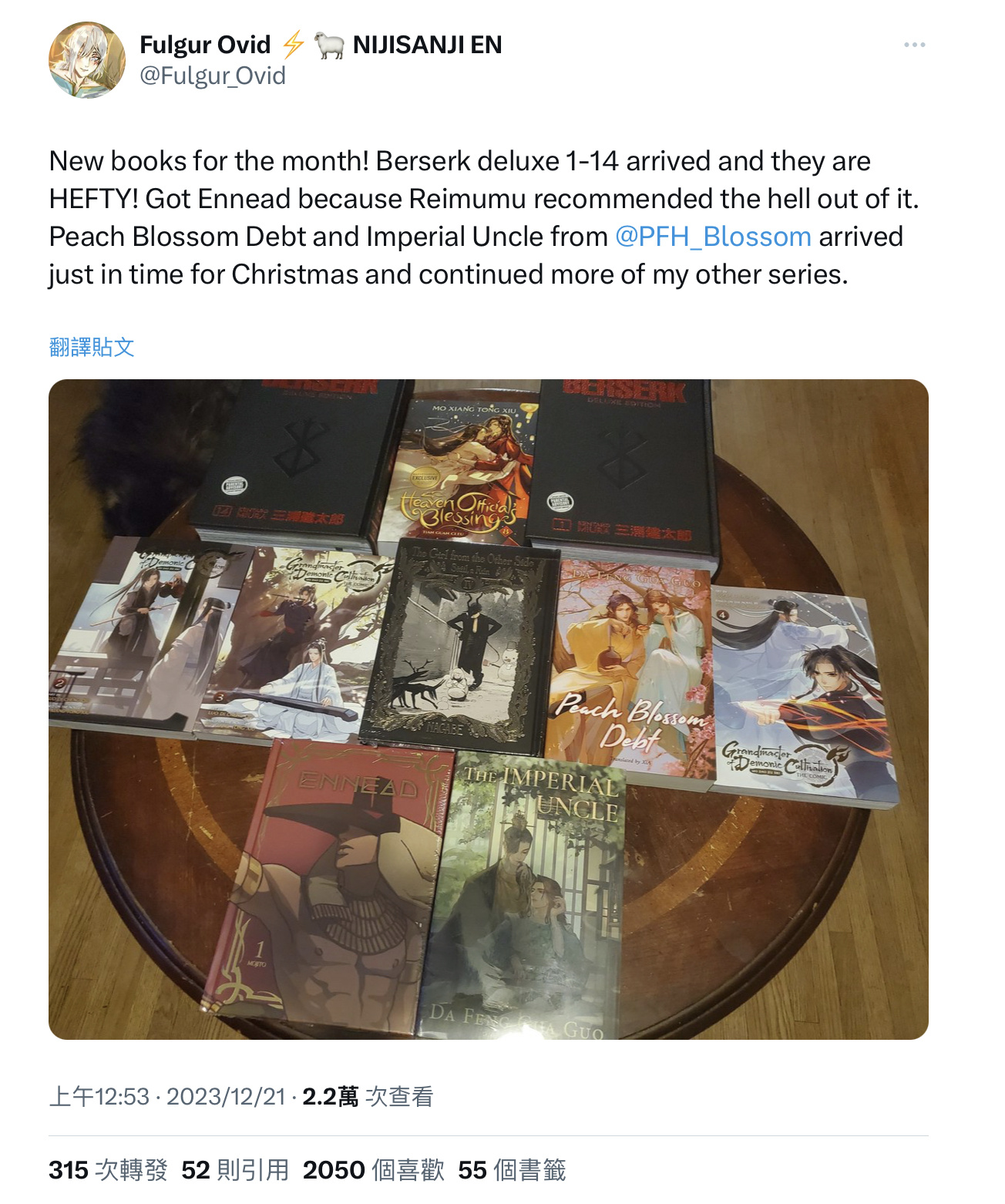Viewport: 1005px width, 1204px height.
Task: View the 315 次轉發 reposts list
Action: [x=108, y=1170]
